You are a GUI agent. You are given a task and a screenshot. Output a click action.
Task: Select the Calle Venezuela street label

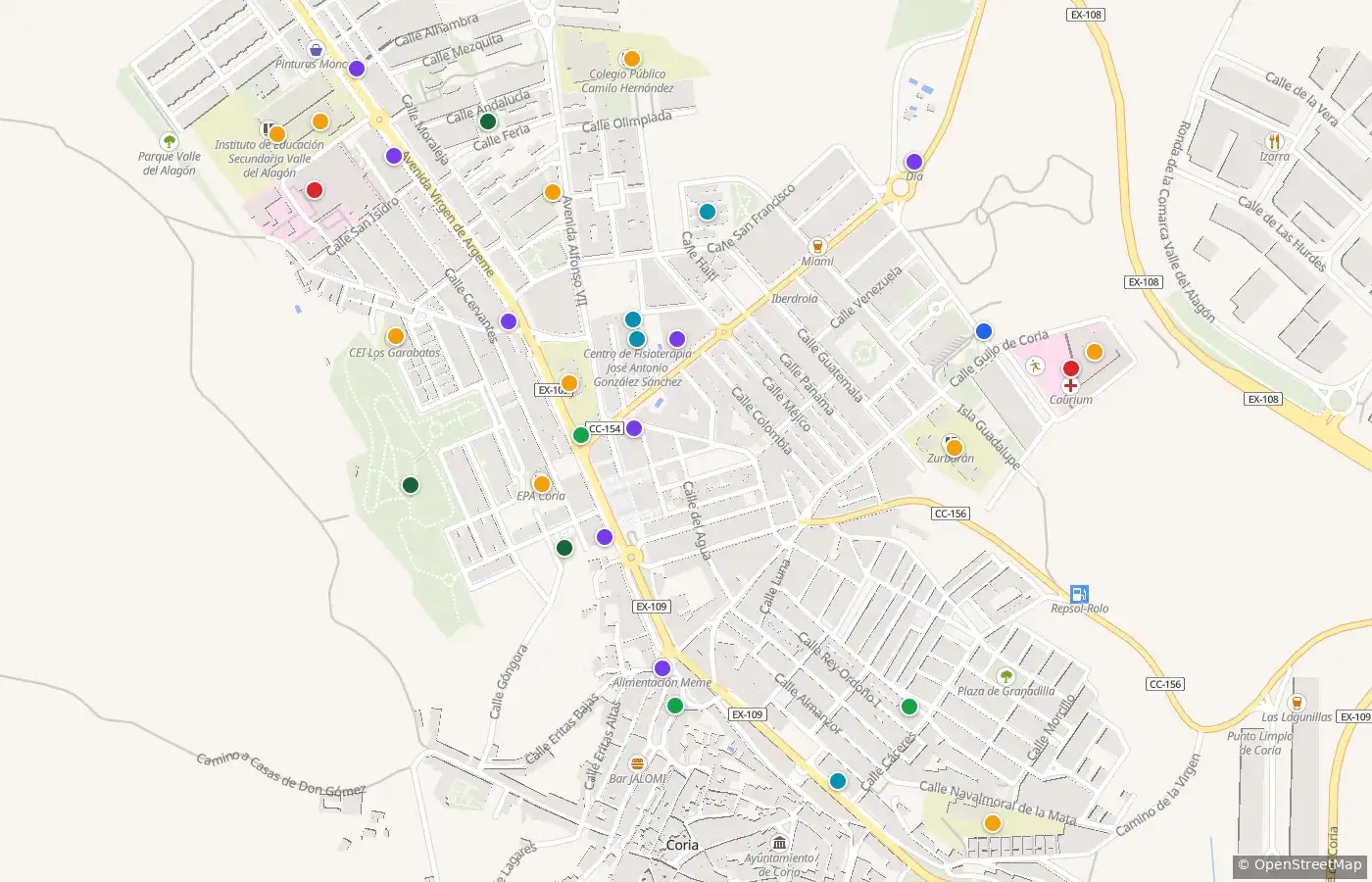click(865, 298)
